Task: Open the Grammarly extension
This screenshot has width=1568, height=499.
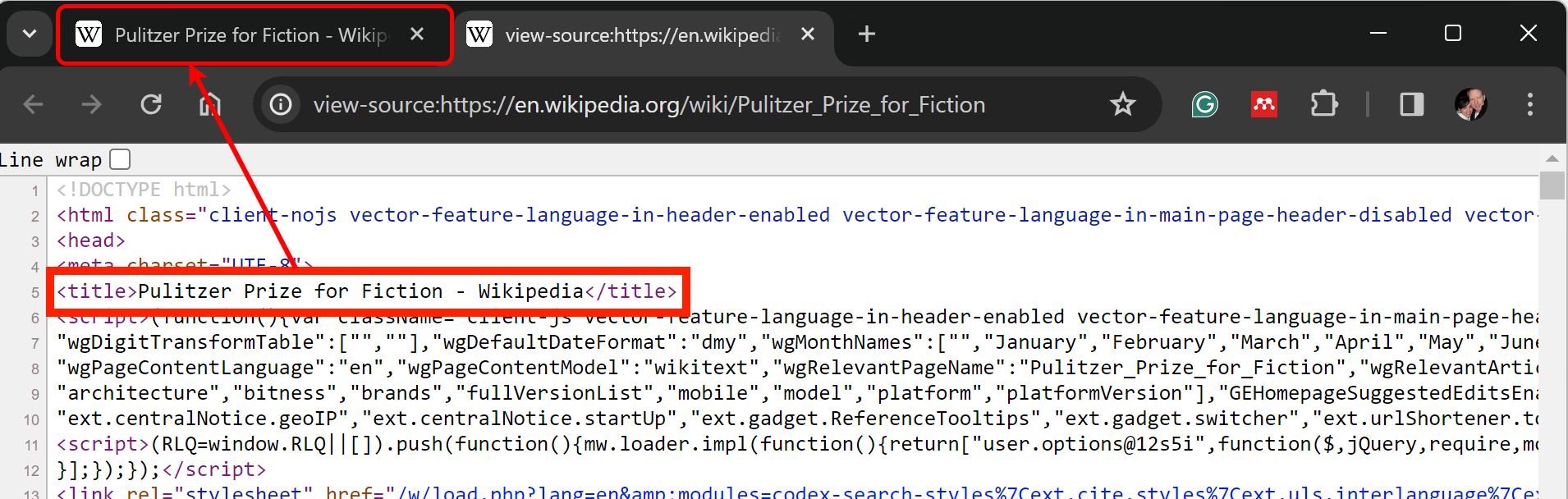Action: (x=1204, y=105)
